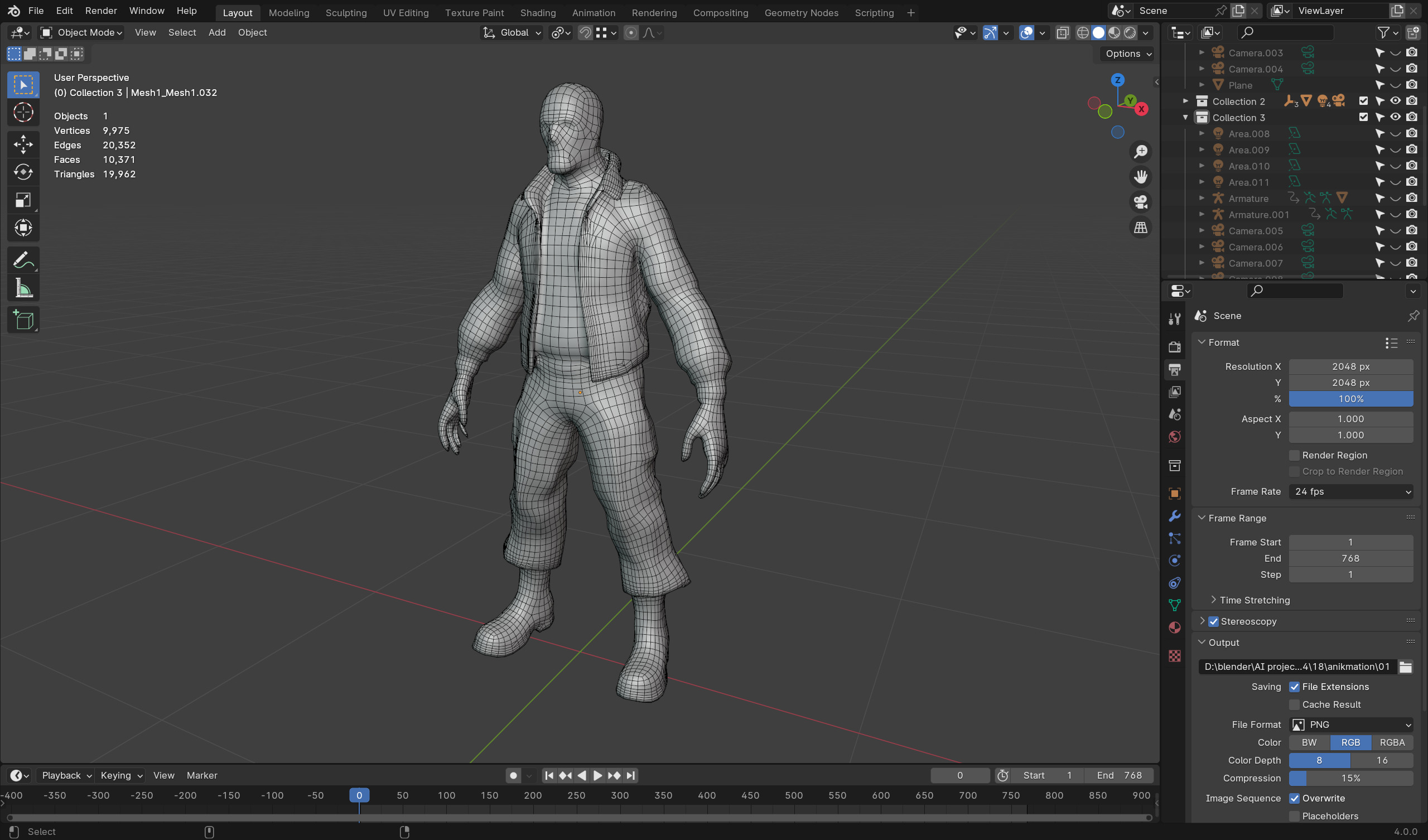Uncheck File Extensions
Image resolution: width=1428 pixels, height=840 pixels.
tap(1294, 687)
